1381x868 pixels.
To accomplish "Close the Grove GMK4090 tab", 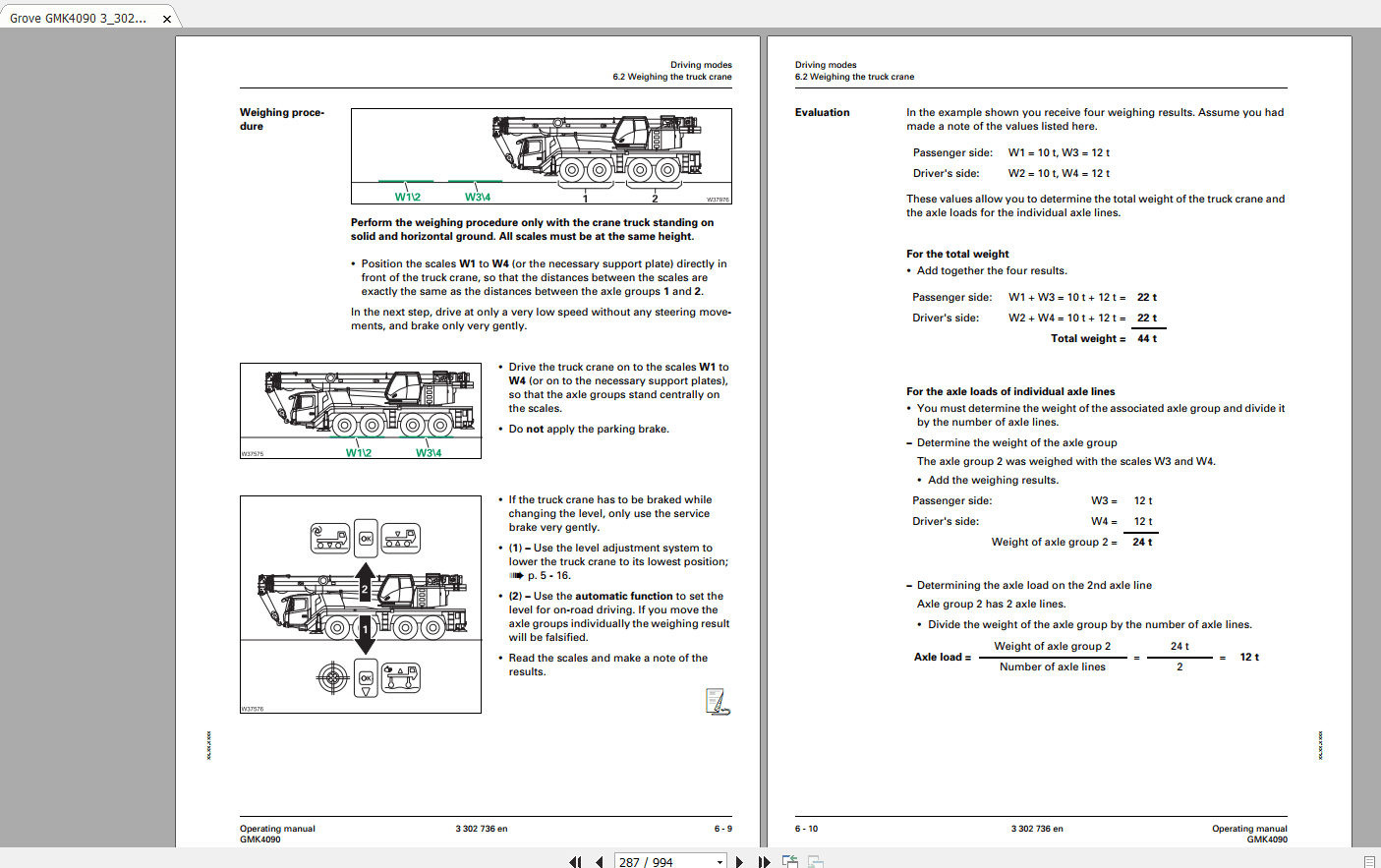I will (166, 17).
